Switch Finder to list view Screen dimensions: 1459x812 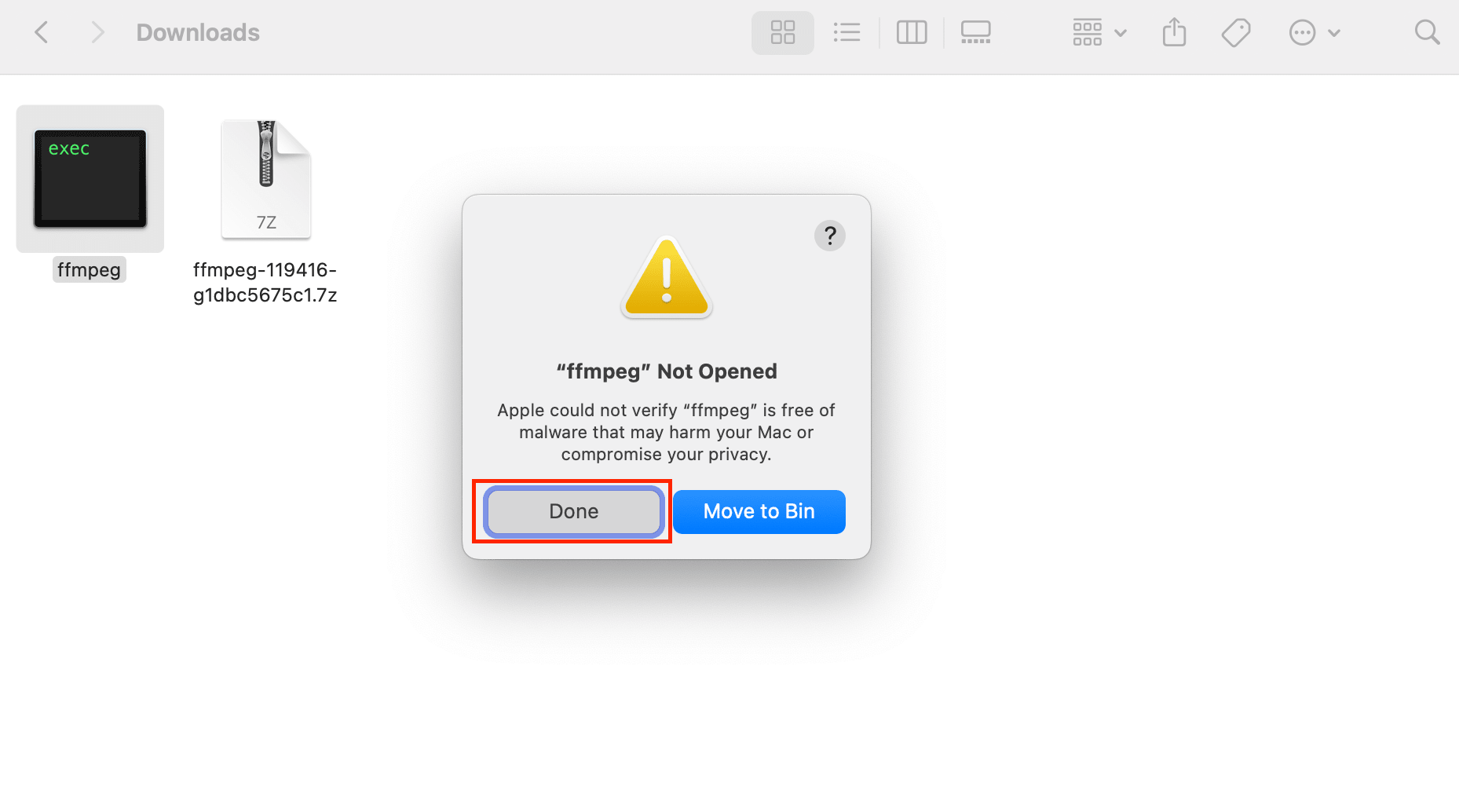[x=847, y=32]
